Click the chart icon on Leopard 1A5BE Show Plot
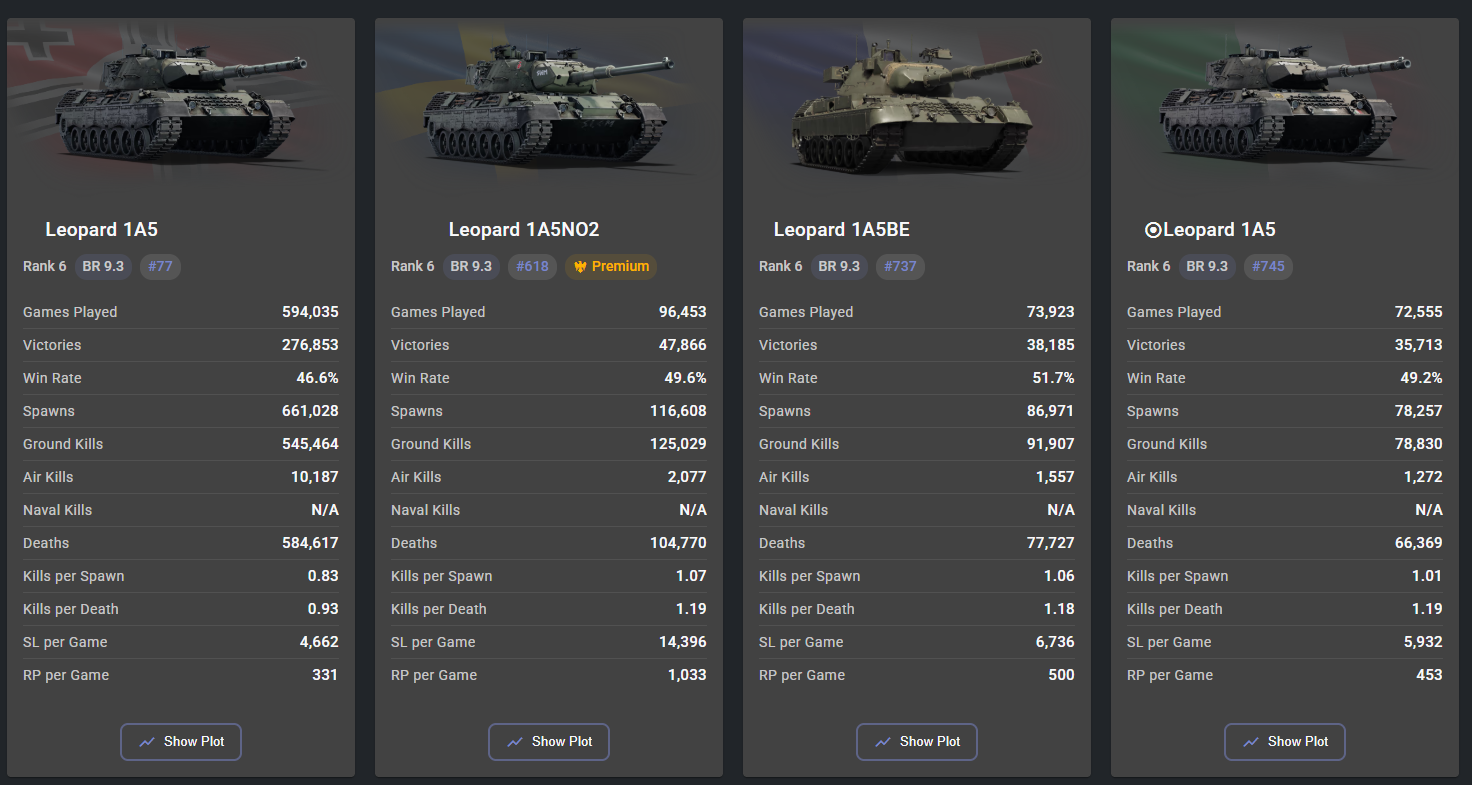The width and height of the screenshot is (1472, 785). (883, 742)
